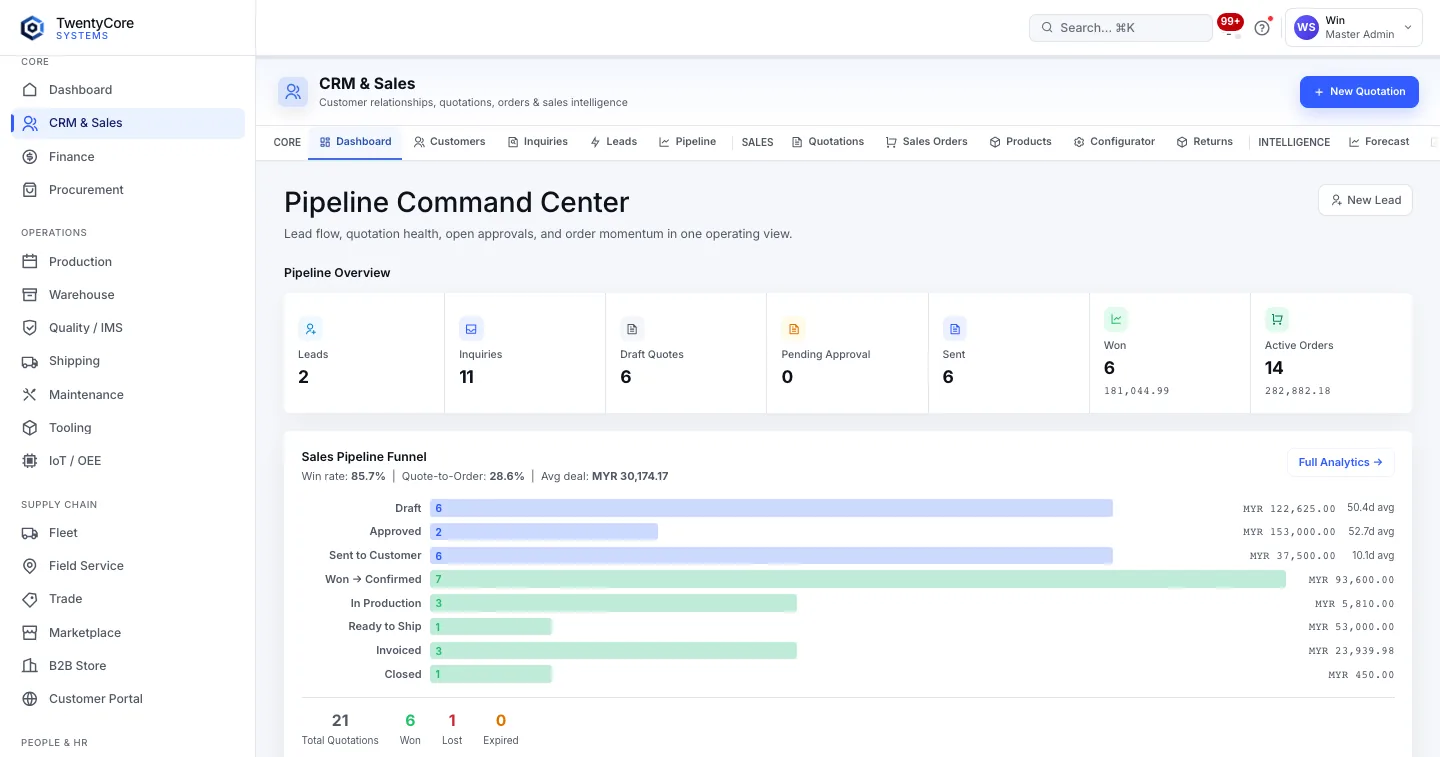Open the Fleet module

click(128, 533)
